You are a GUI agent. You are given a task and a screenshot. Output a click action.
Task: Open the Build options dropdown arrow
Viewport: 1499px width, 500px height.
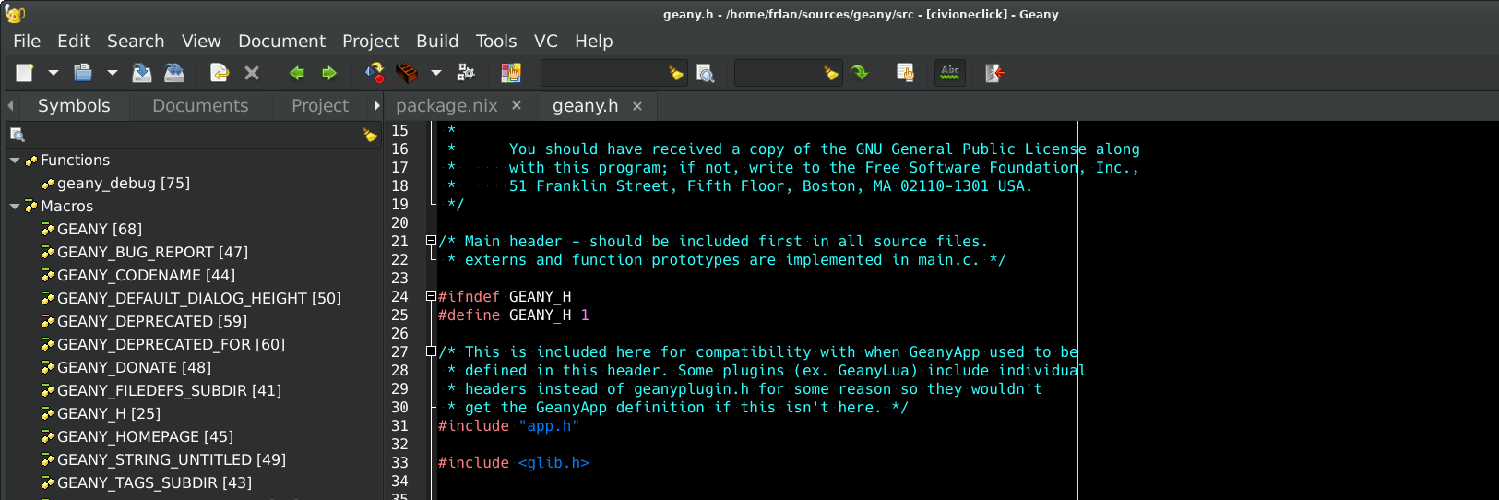coord(435,73)
